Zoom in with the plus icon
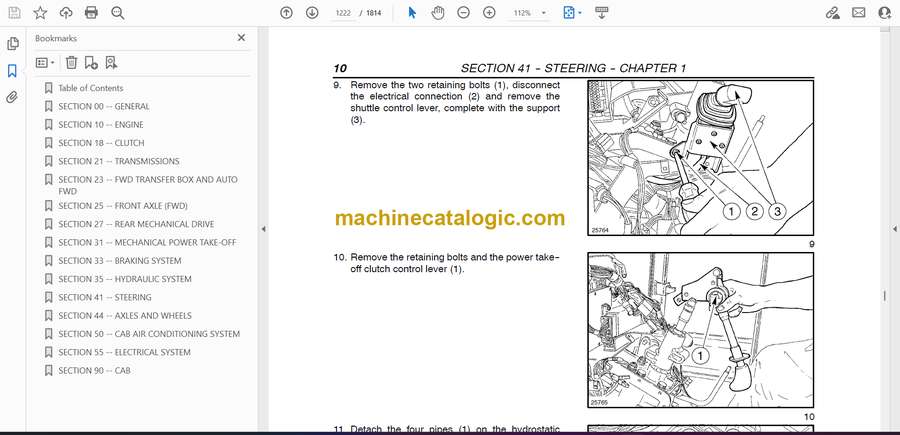 pos(489,13)
